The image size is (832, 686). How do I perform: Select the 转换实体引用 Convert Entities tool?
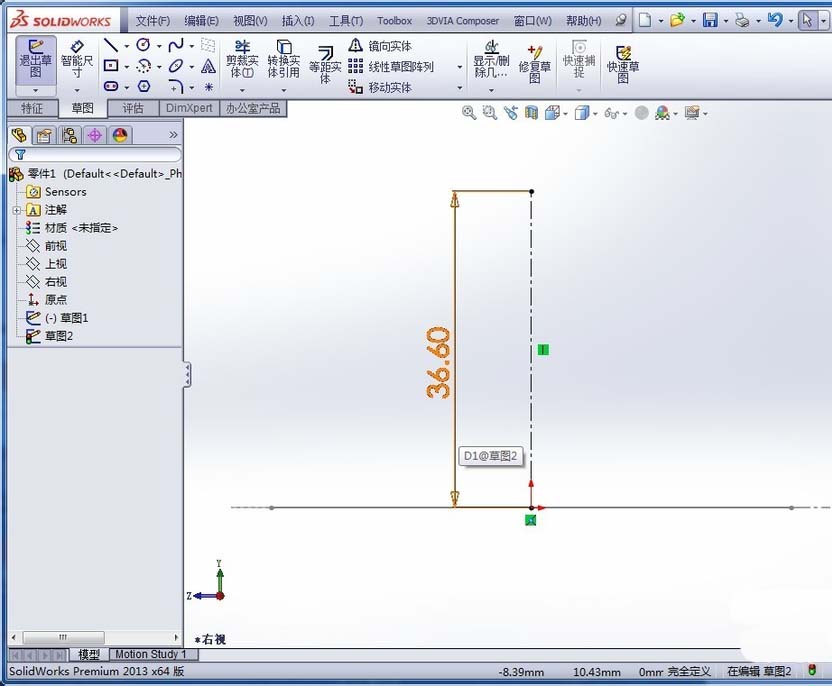(x=283, y=58)
